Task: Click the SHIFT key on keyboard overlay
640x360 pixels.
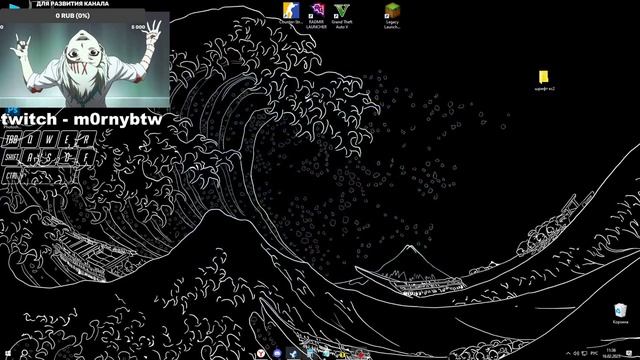Action: (11, 158)
